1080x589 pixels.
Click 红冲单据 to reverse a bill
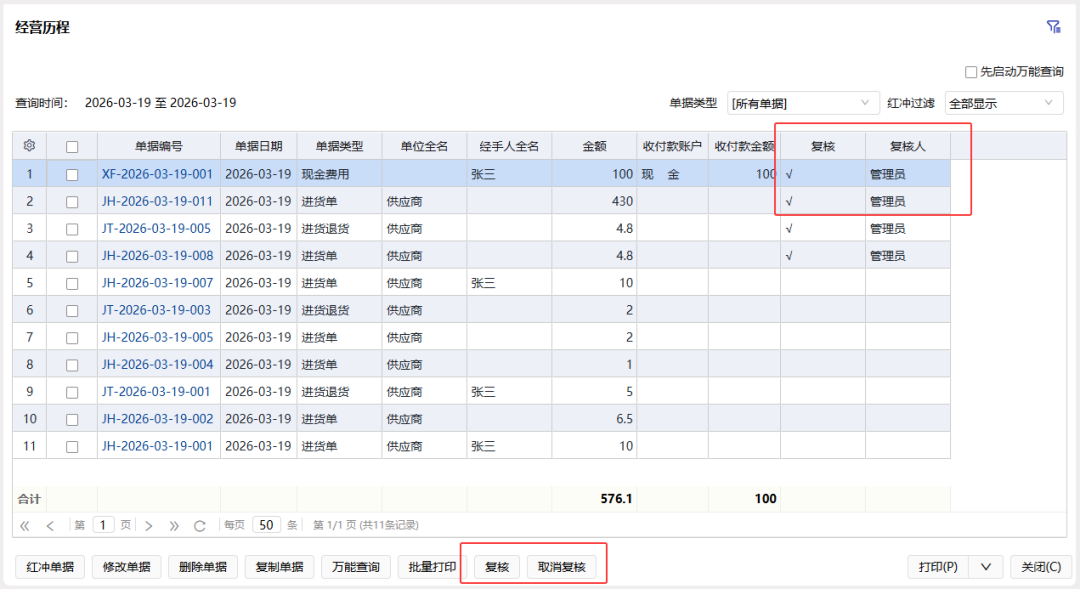point(49,566)
